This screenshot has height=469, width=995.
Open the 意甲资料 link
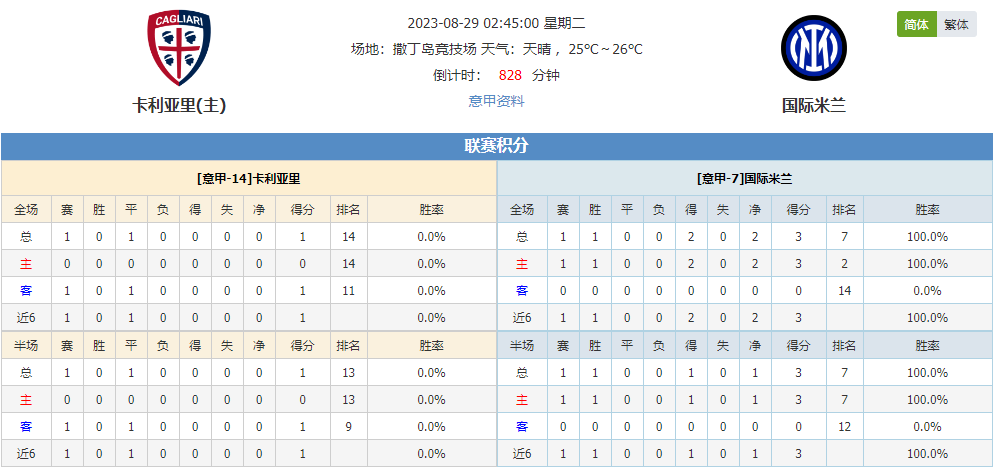click(496, 101)
